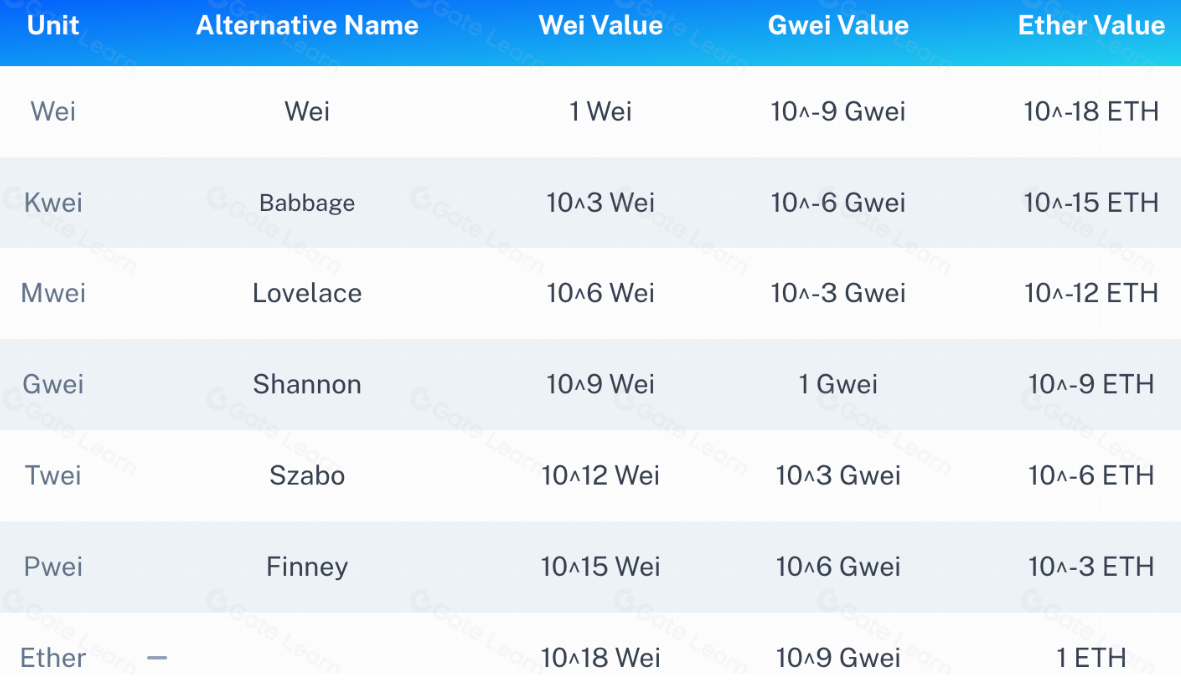Click the Unit column header
1181x687 pixels.
pos(53,26)
